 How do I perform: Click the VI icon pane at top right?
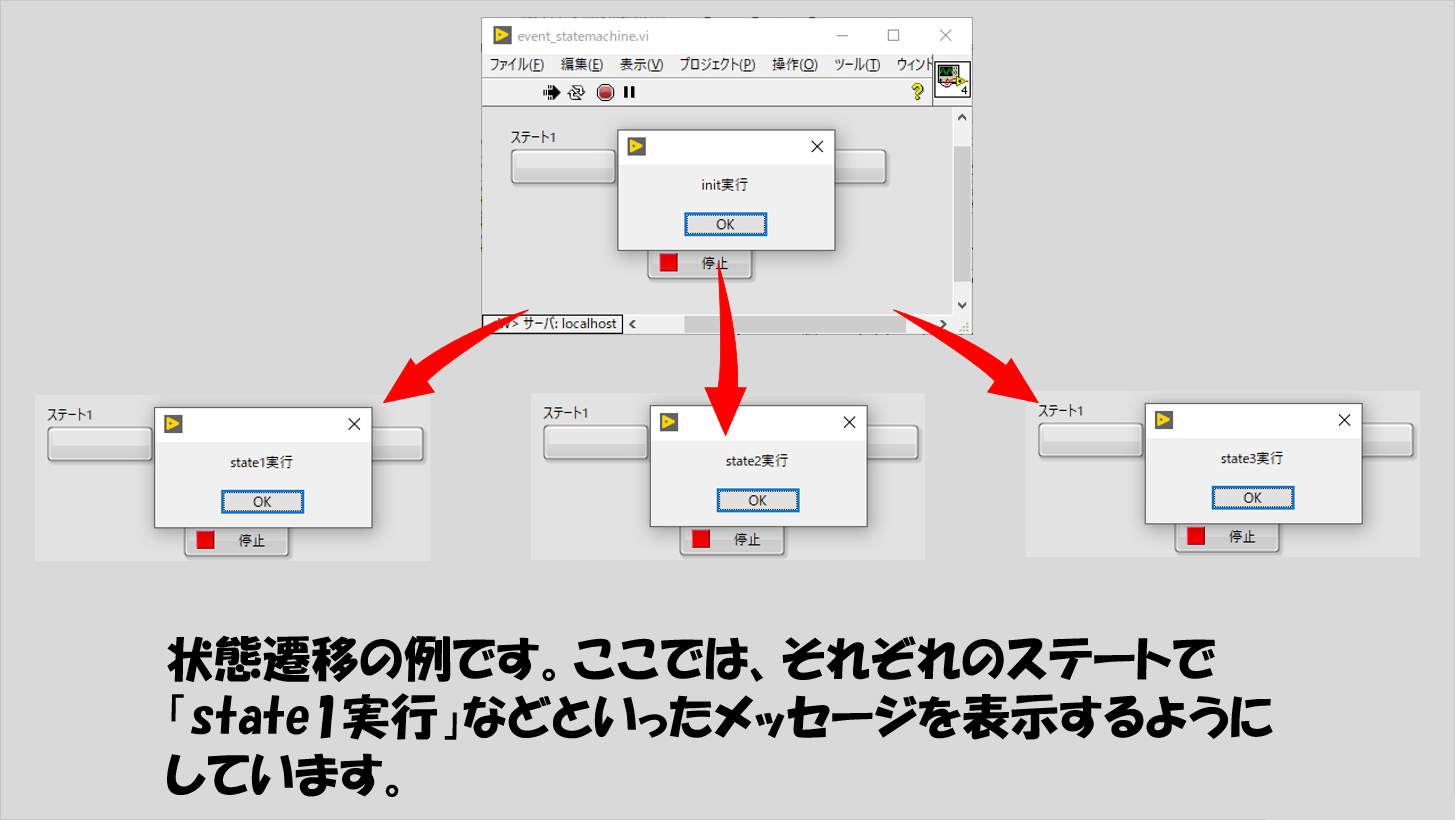pyautogui.click(x=952, y=80)
